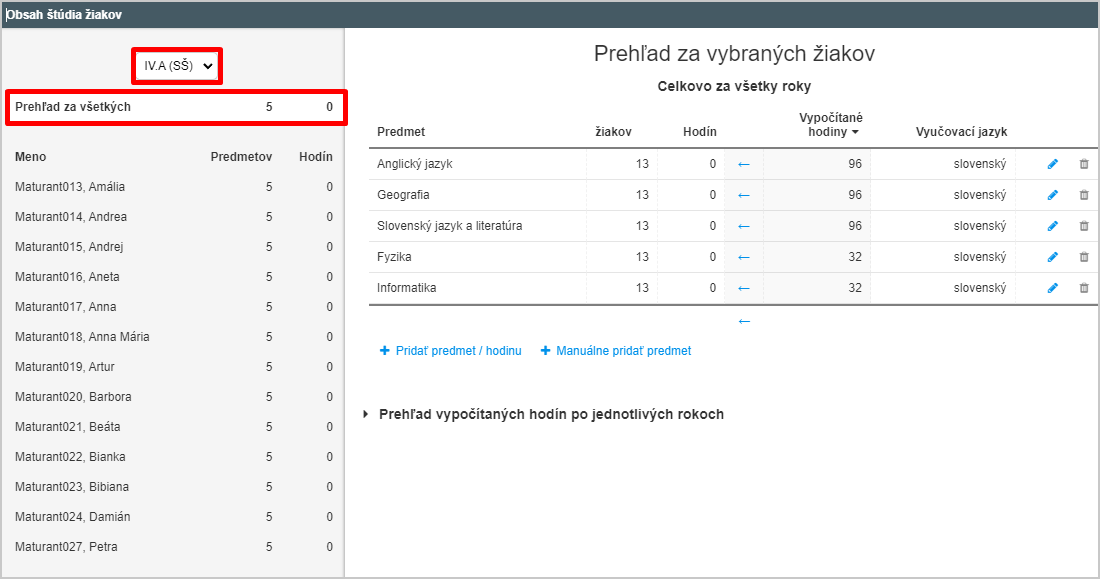
Task: Select student Maturant020, Barbora
Action: (174, 397)
